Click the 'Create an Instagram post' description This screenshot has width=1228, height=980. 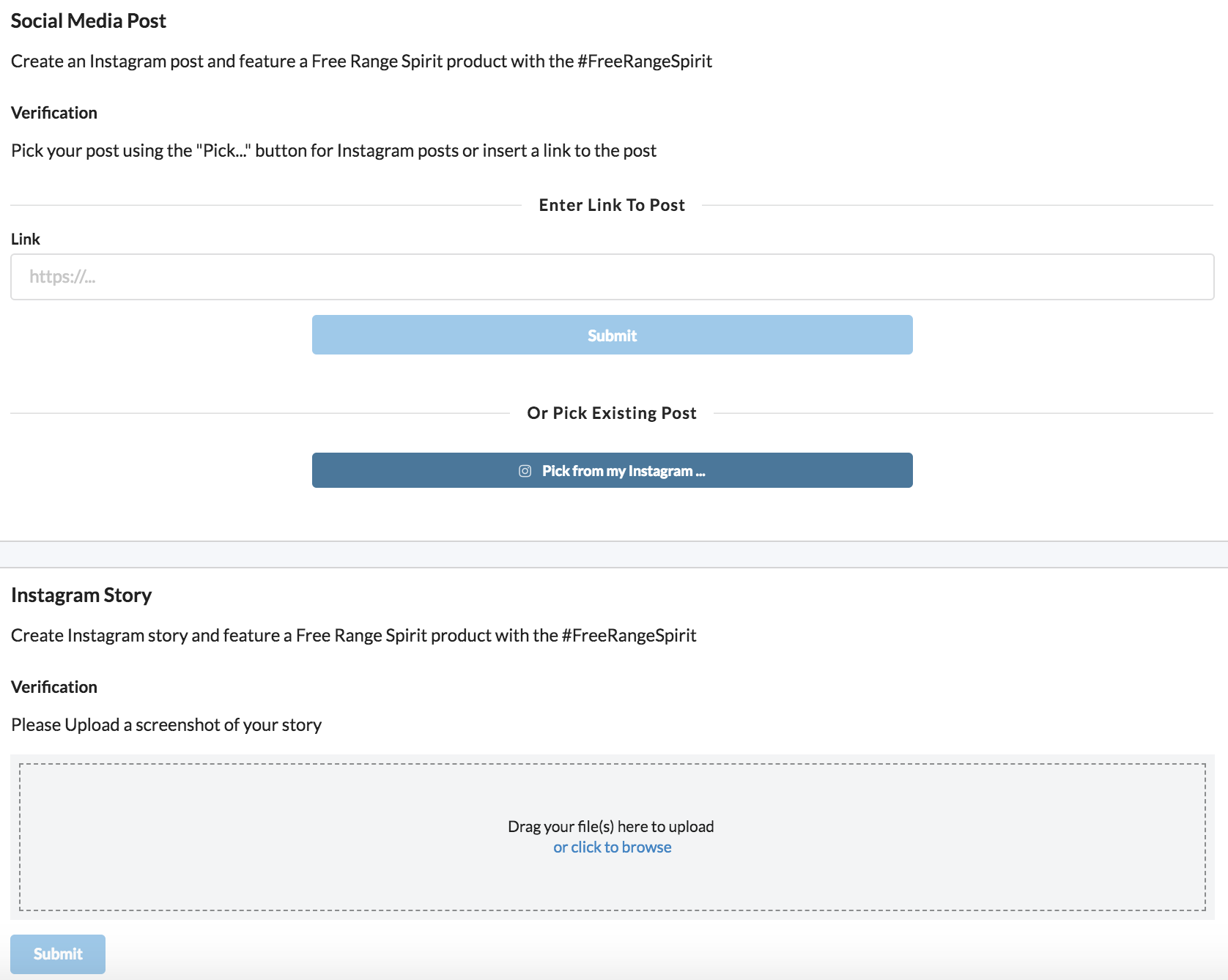[x=361, y=61]
